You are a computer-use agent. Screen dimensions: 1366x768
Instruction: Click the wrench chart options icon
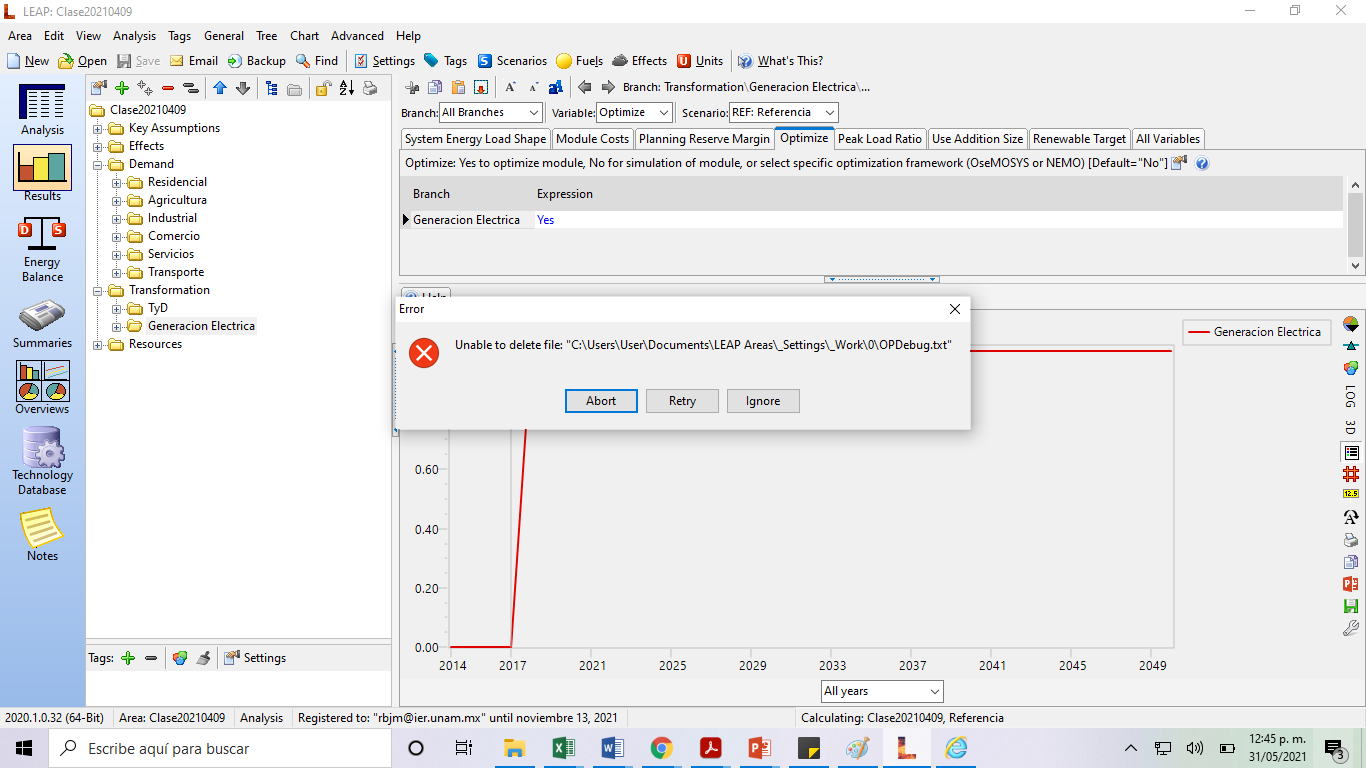[x=1350, y=628]
